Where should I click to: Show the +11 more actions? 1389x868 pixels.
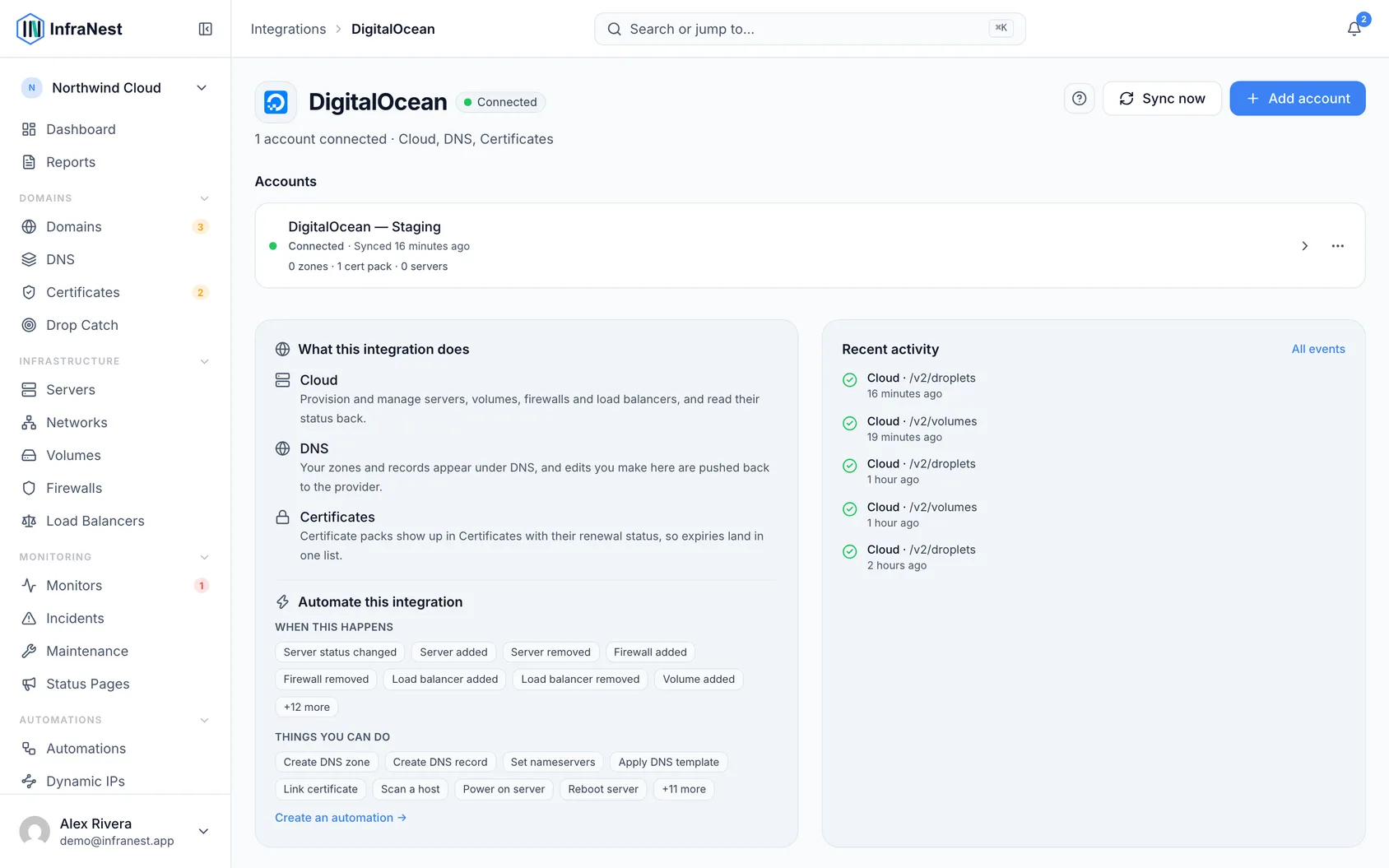(x=684, y=789)
